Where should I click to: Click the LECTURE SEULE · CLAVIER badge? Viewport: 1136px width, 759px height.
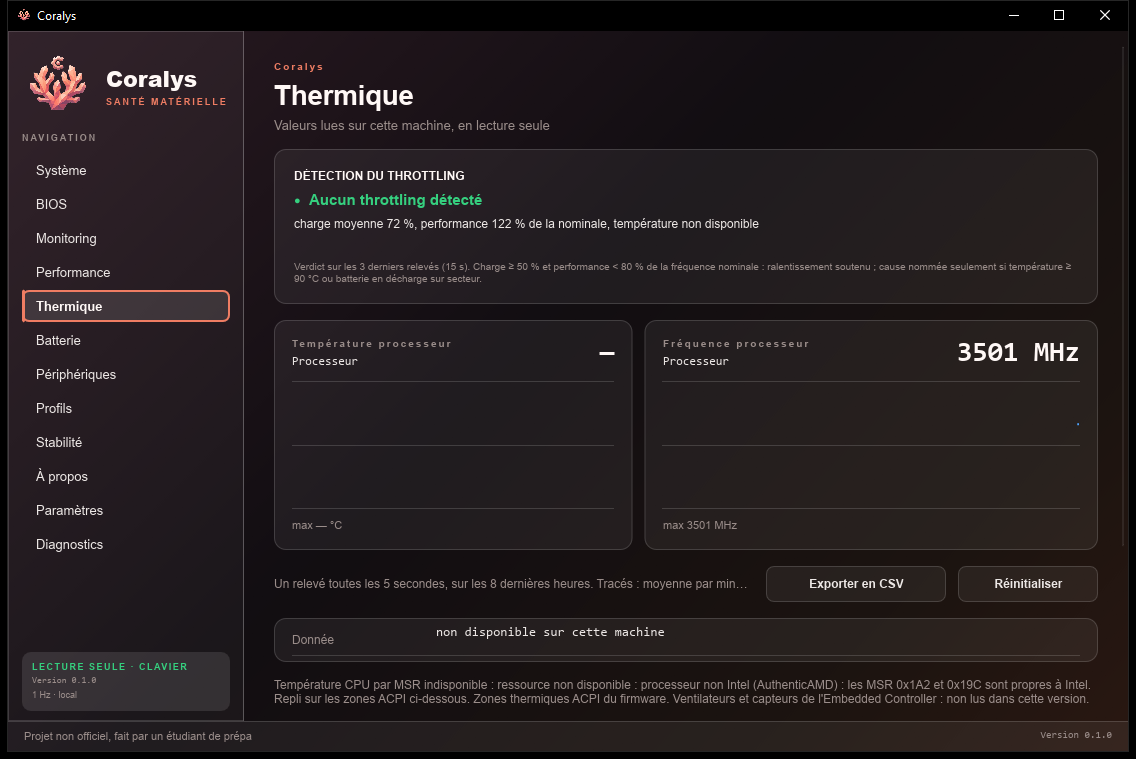click(109, 666)
